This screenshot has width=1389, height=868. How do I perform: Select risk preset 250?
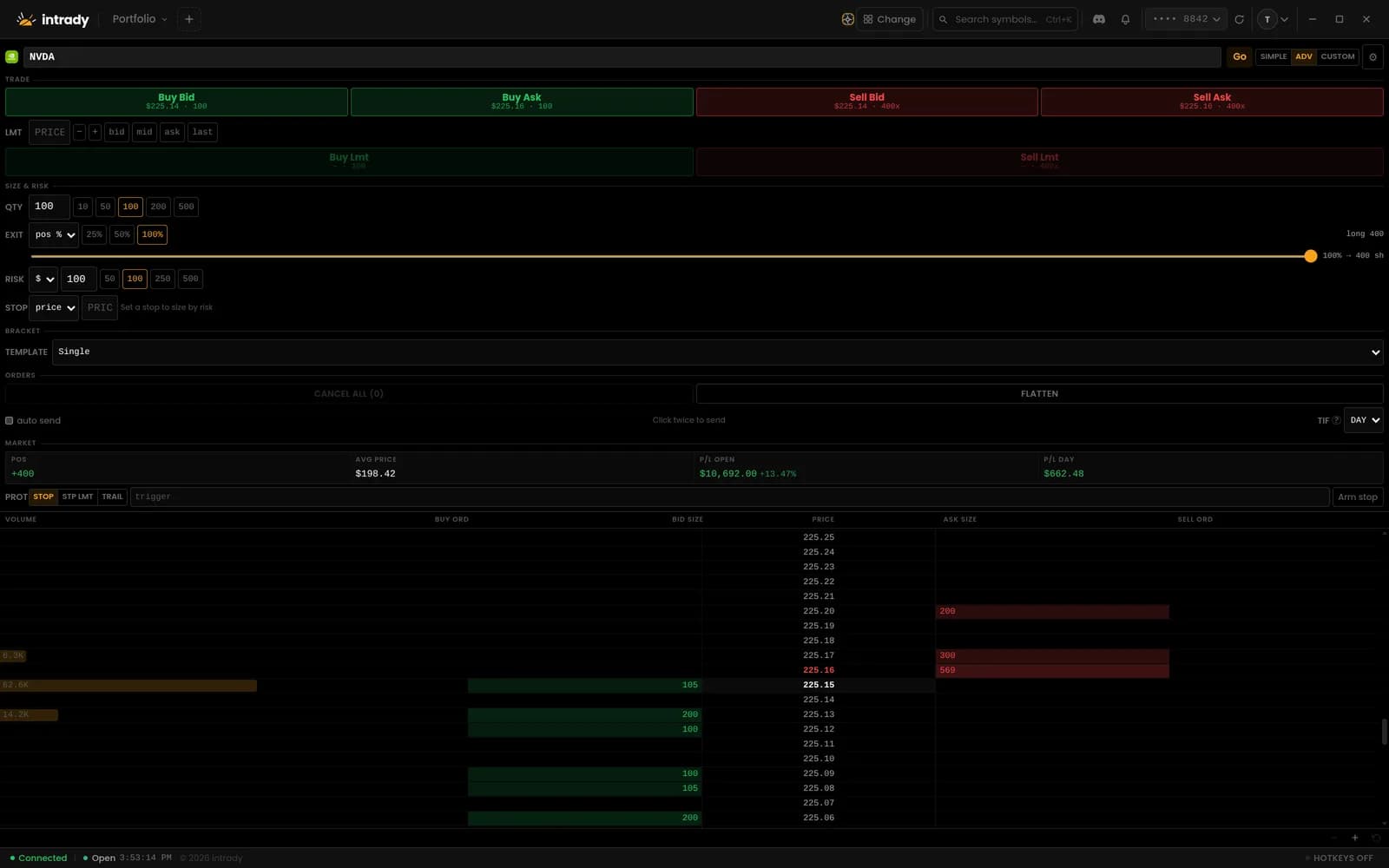point(162,279)
